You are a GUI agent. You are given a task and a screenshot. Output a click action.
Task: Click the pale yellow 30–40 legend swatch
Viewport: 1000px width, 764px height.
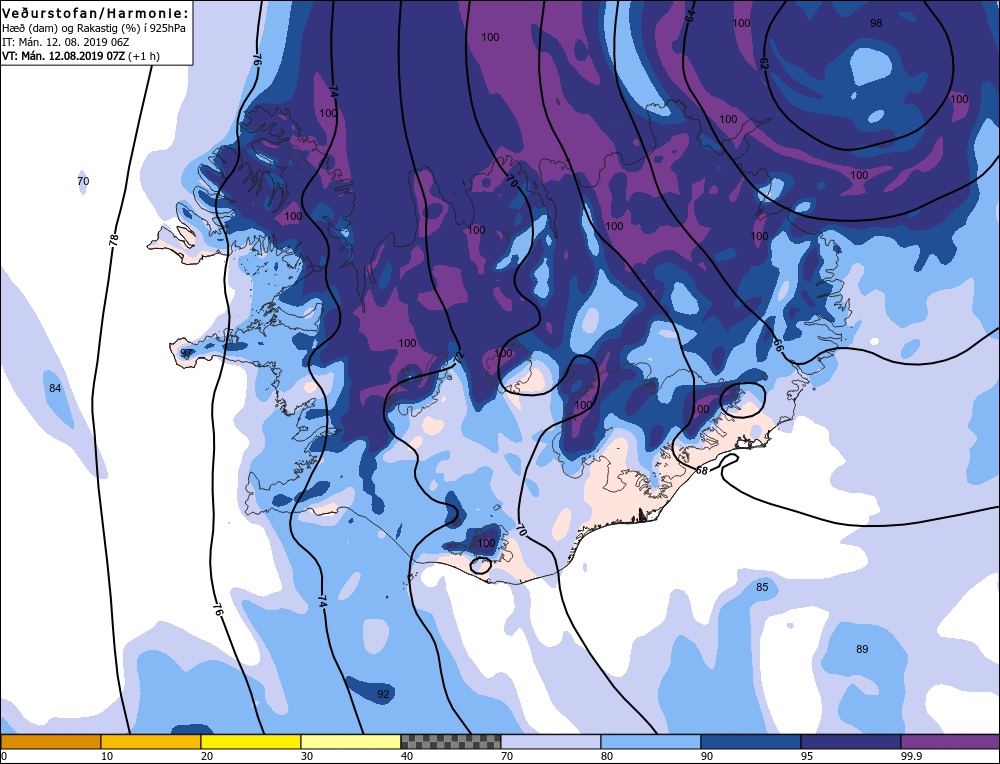pos(351,741)
